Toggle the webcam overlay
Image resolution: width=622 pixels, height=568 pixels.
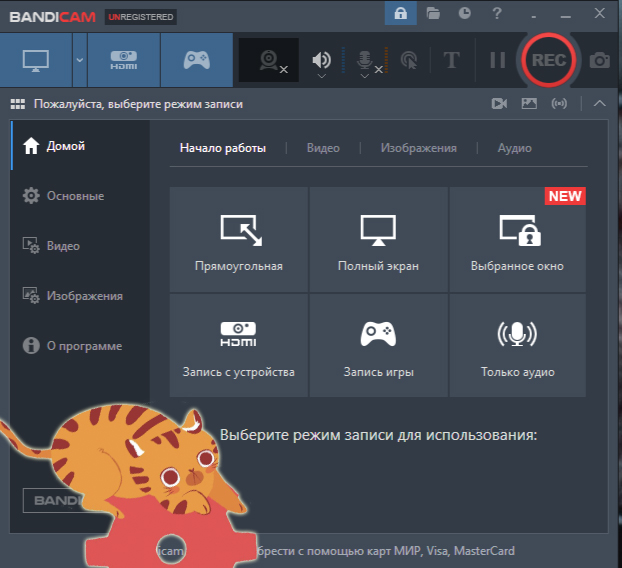click(x=268, y=60)
